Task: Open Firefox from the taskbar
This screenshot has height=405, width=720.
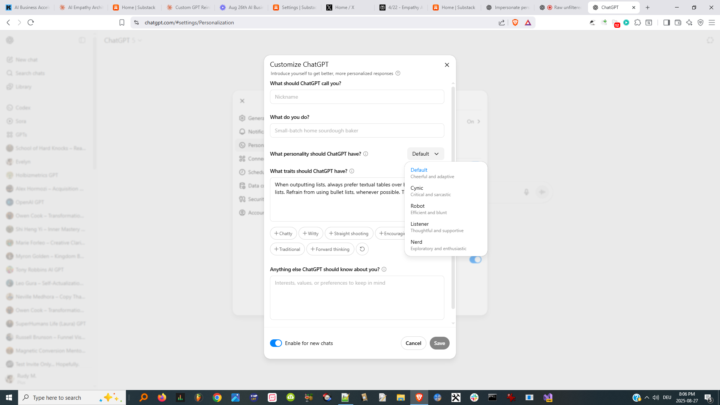Action: pos(162,398)
